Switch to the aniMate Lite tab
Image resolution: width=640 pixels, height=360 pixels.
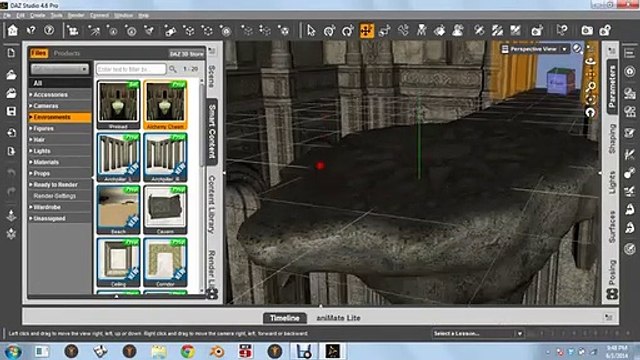point(338,318)
